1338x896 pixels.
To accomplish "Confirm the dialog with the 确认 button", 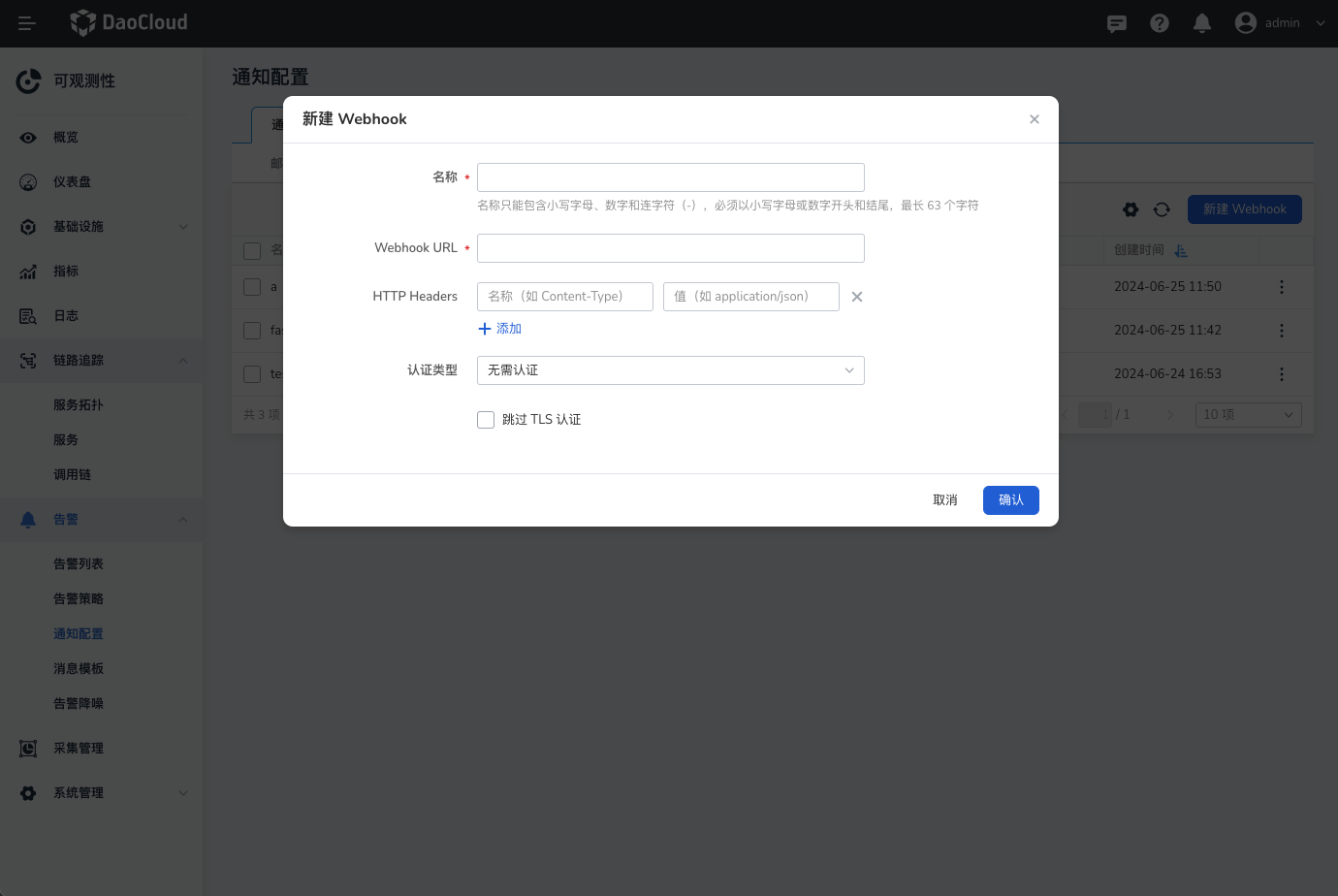I will click(1010, 499).
